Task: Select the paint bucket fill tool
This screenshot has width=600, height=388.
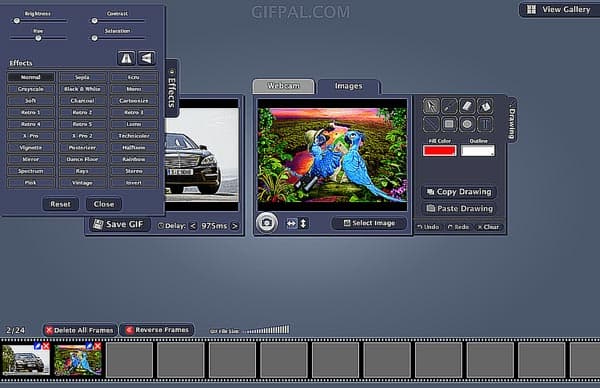Action: [x=485, y=106]
